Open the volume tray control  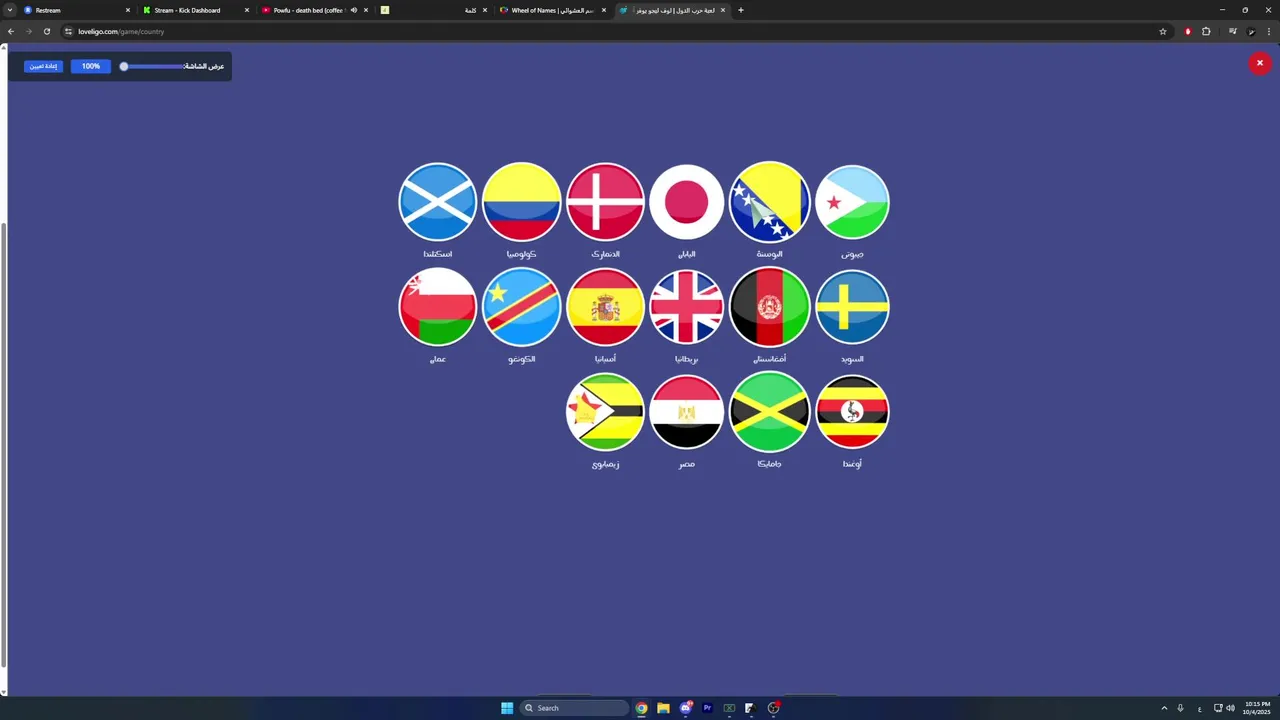[x=1230, y=708]
